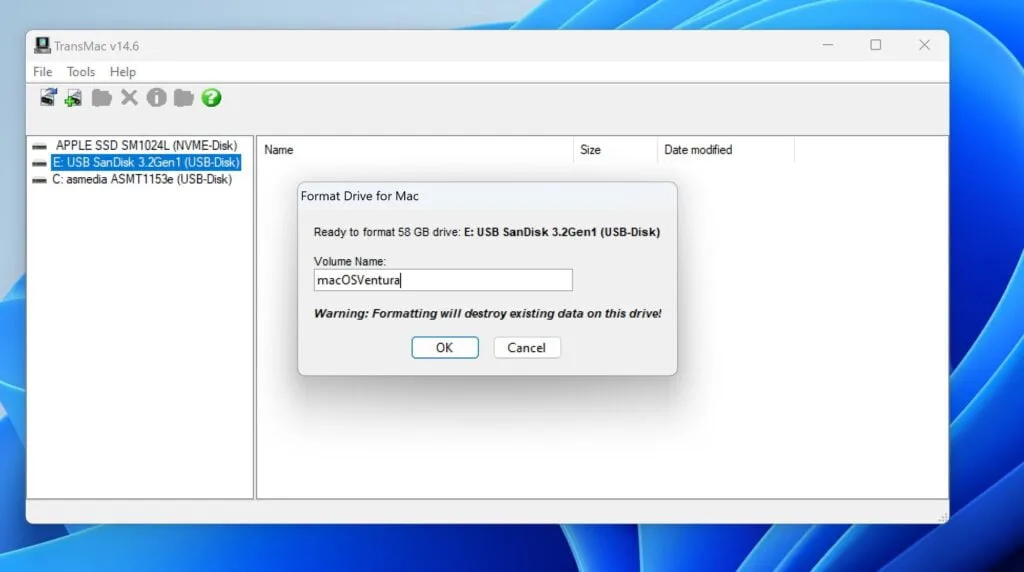Viewport: 1024px width, 572px height.
Task: Cancel the Format Drive for Mac dialog
Action: [x=526, y=347]
